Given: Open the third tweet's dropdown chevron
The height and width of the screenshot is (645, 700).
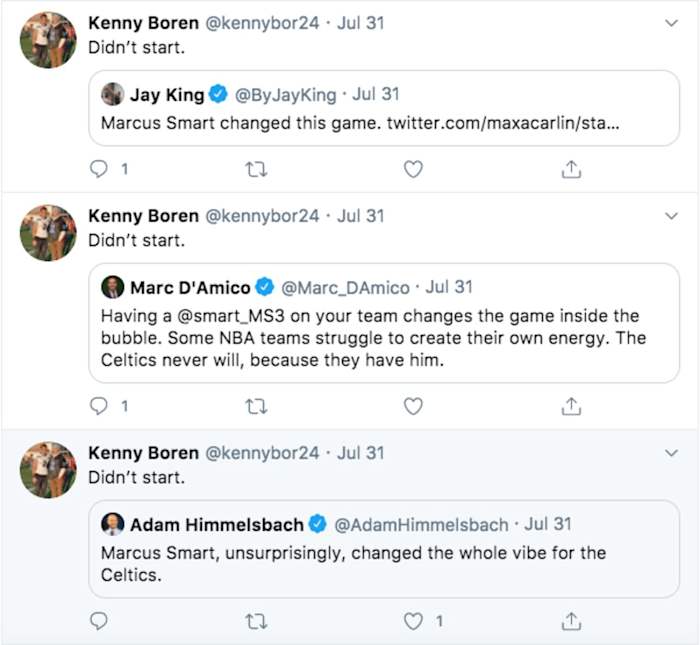Looking at the screenshot, I should 671,453.
